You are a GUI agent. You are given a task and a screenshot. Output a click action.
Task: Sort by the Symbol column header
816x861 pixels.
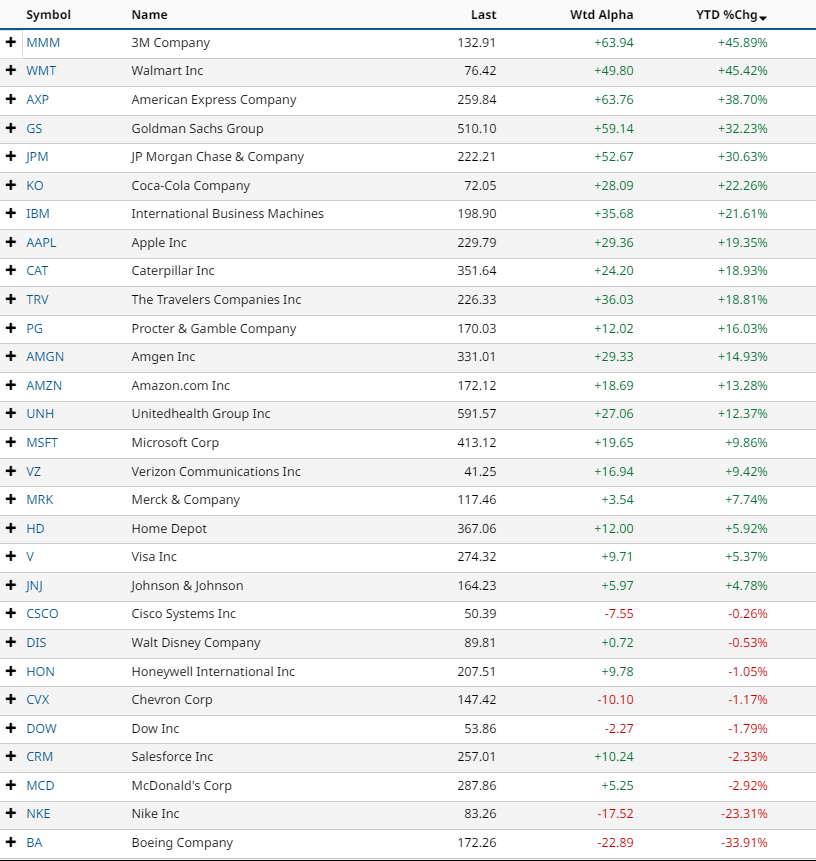(48, 15)
